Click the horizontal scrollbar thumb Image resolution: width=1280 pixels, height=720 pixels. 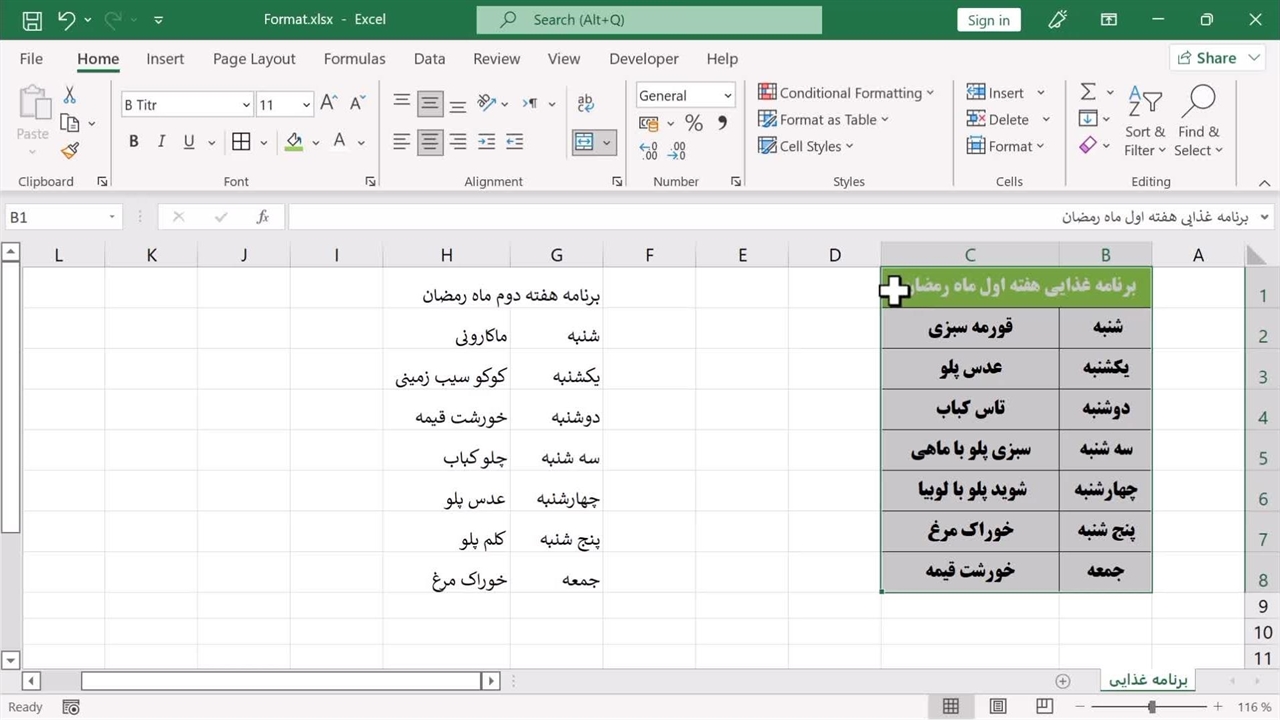click(x=281, y=681)
